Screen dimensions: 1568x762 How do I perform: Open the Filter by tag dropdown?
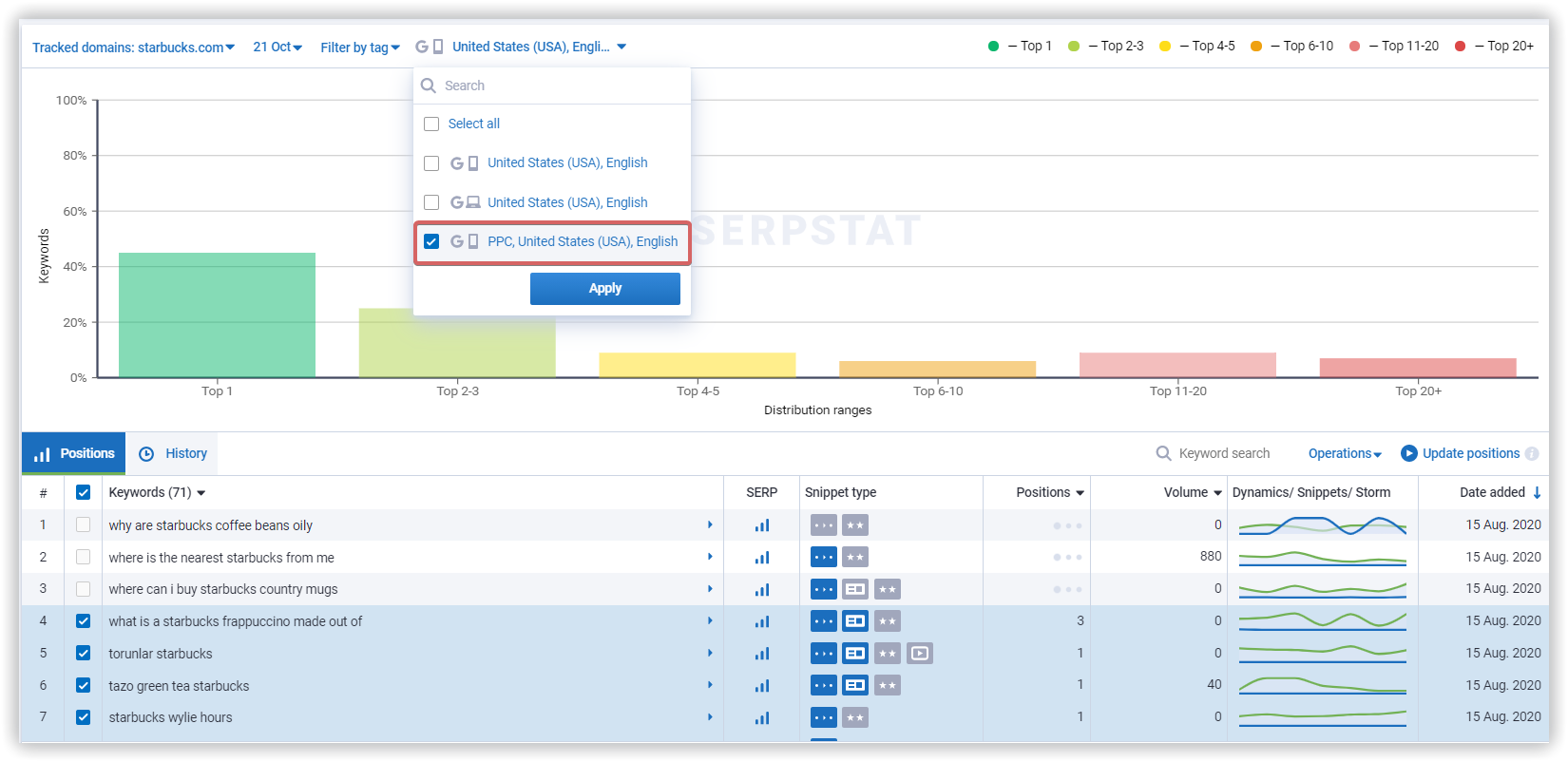click(360, 47)
